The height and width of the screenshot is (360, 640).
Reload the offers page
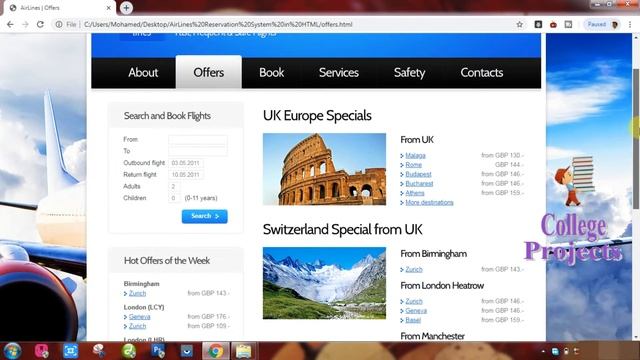40,24
